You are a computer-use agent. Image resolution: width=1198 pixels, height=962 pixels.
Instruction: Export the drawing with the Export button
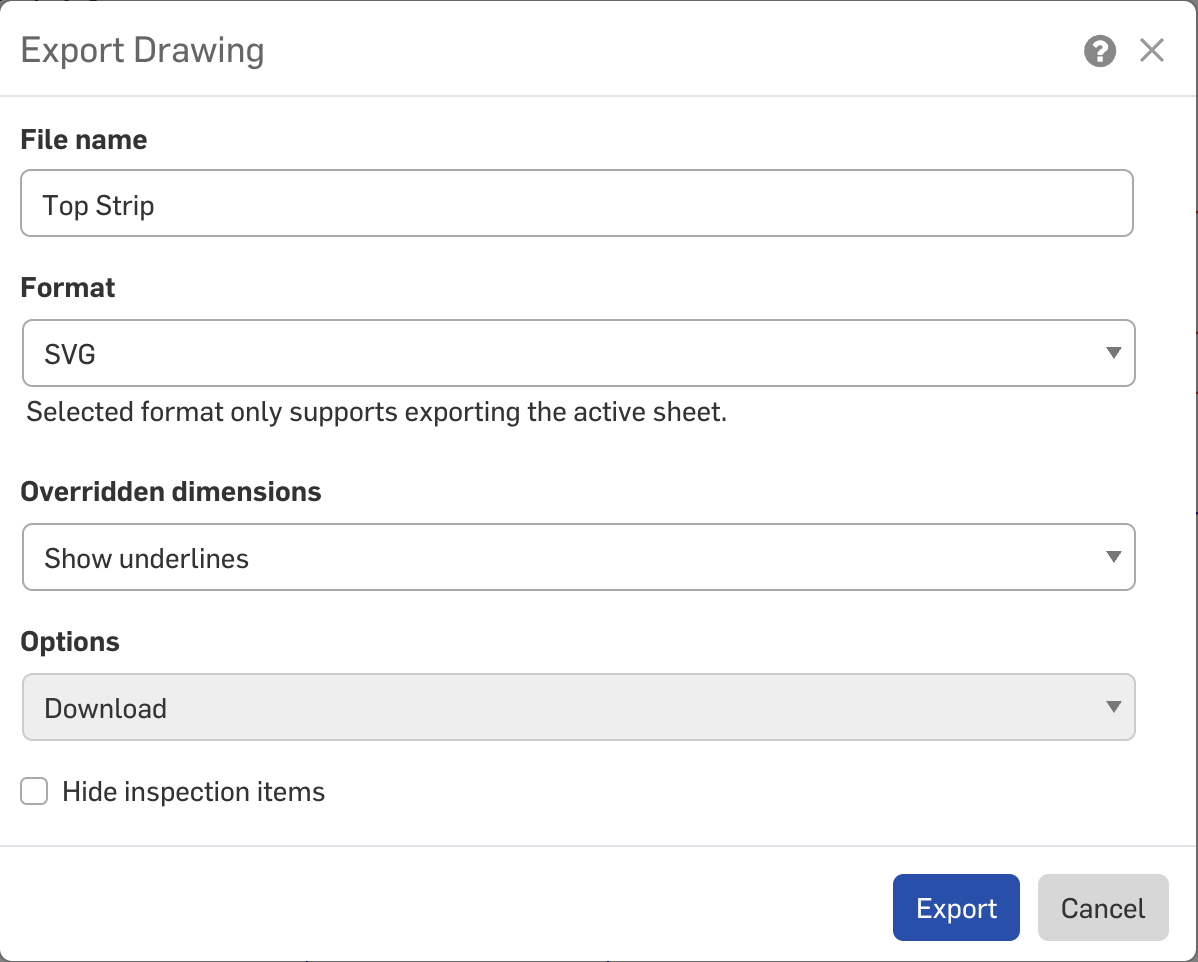(x=956, y=908)
